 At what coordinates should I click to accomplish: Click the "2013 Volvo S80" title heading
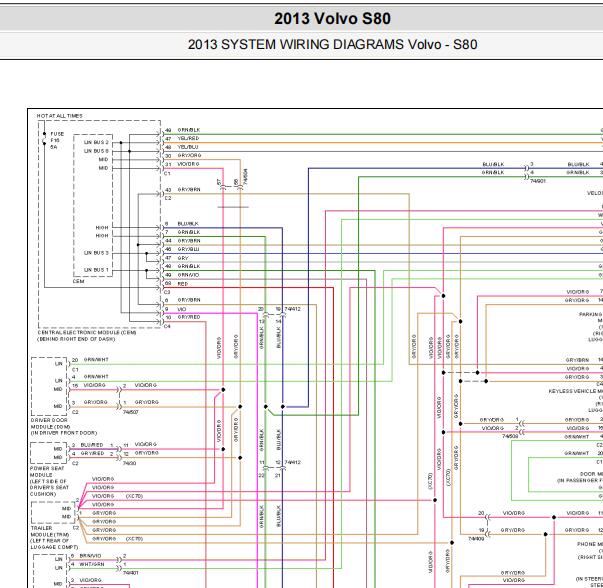coord(332,19)
